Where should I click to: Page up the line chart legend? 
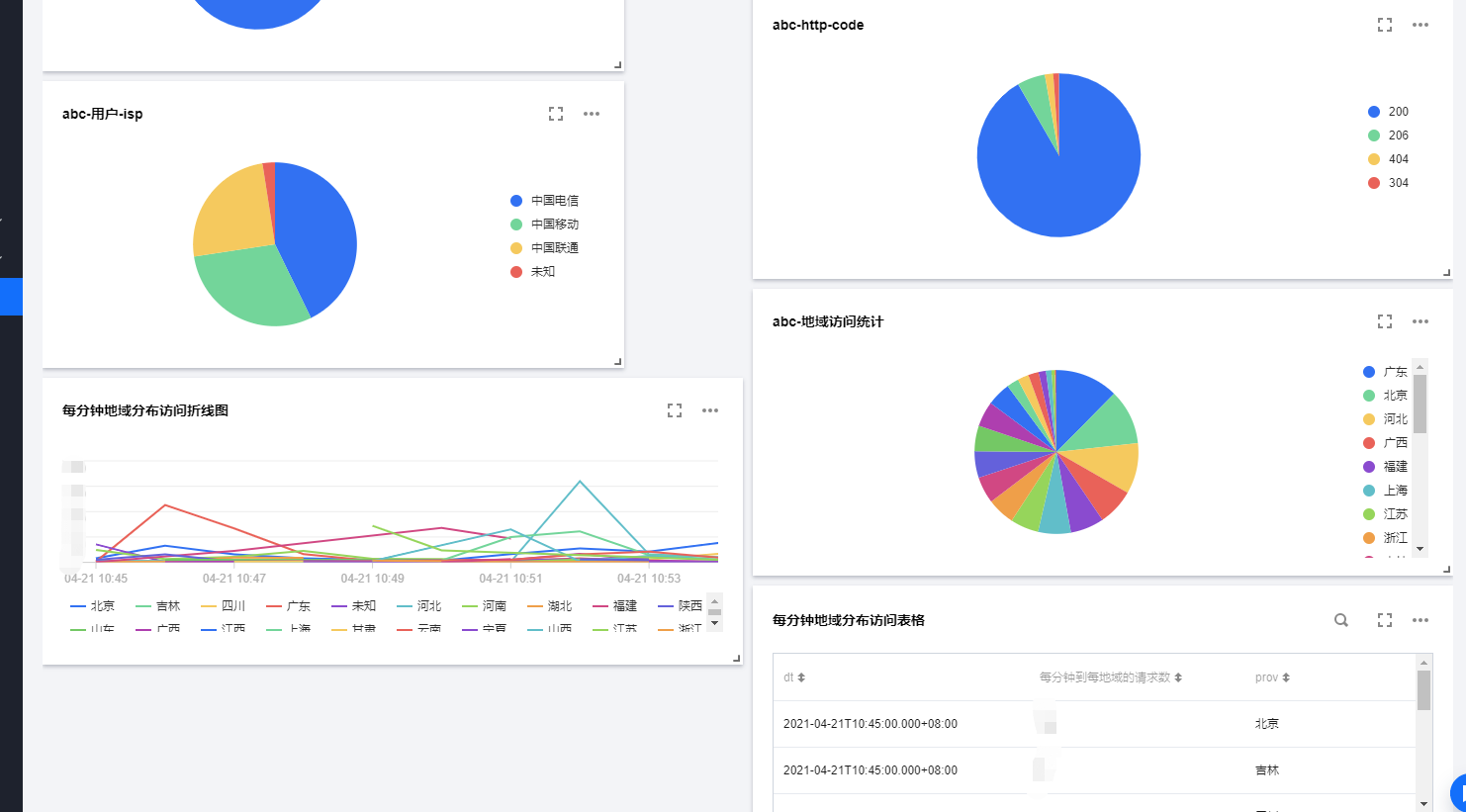pos(715,600)
